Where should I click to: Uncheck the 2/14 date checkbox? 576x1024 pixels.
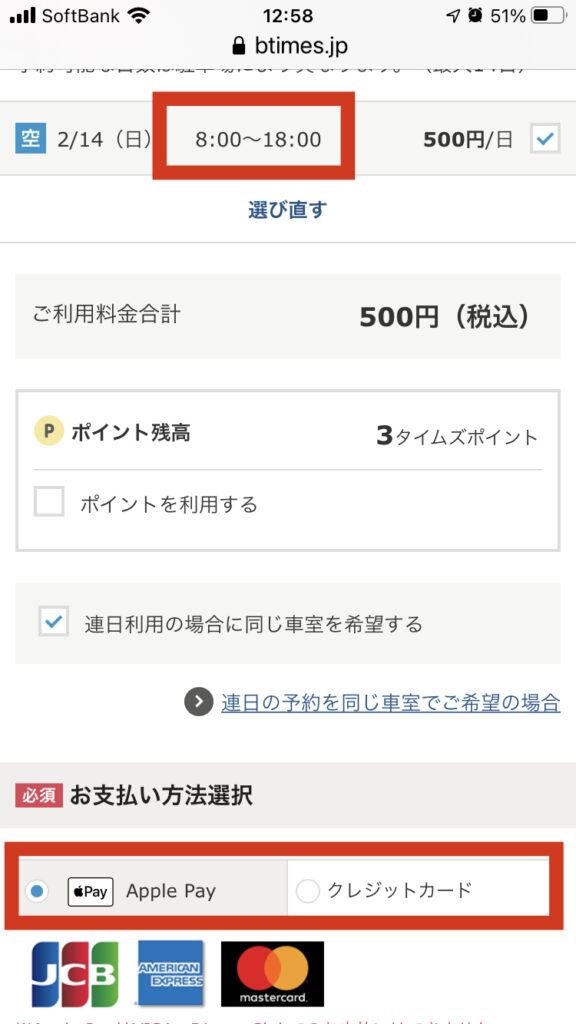545,138
